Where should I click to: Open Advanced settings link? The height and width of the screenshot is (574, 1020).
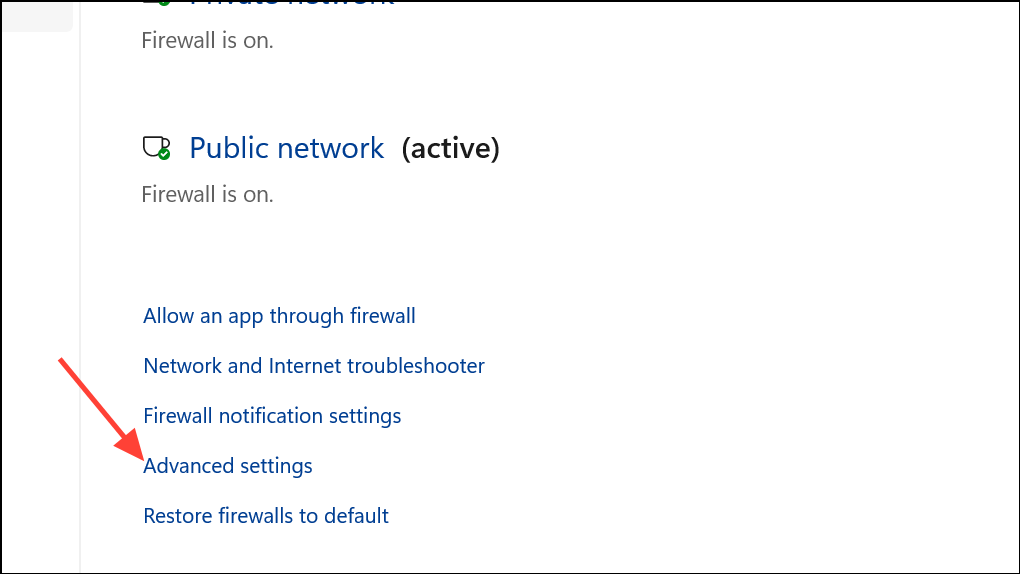pos(228,466)
